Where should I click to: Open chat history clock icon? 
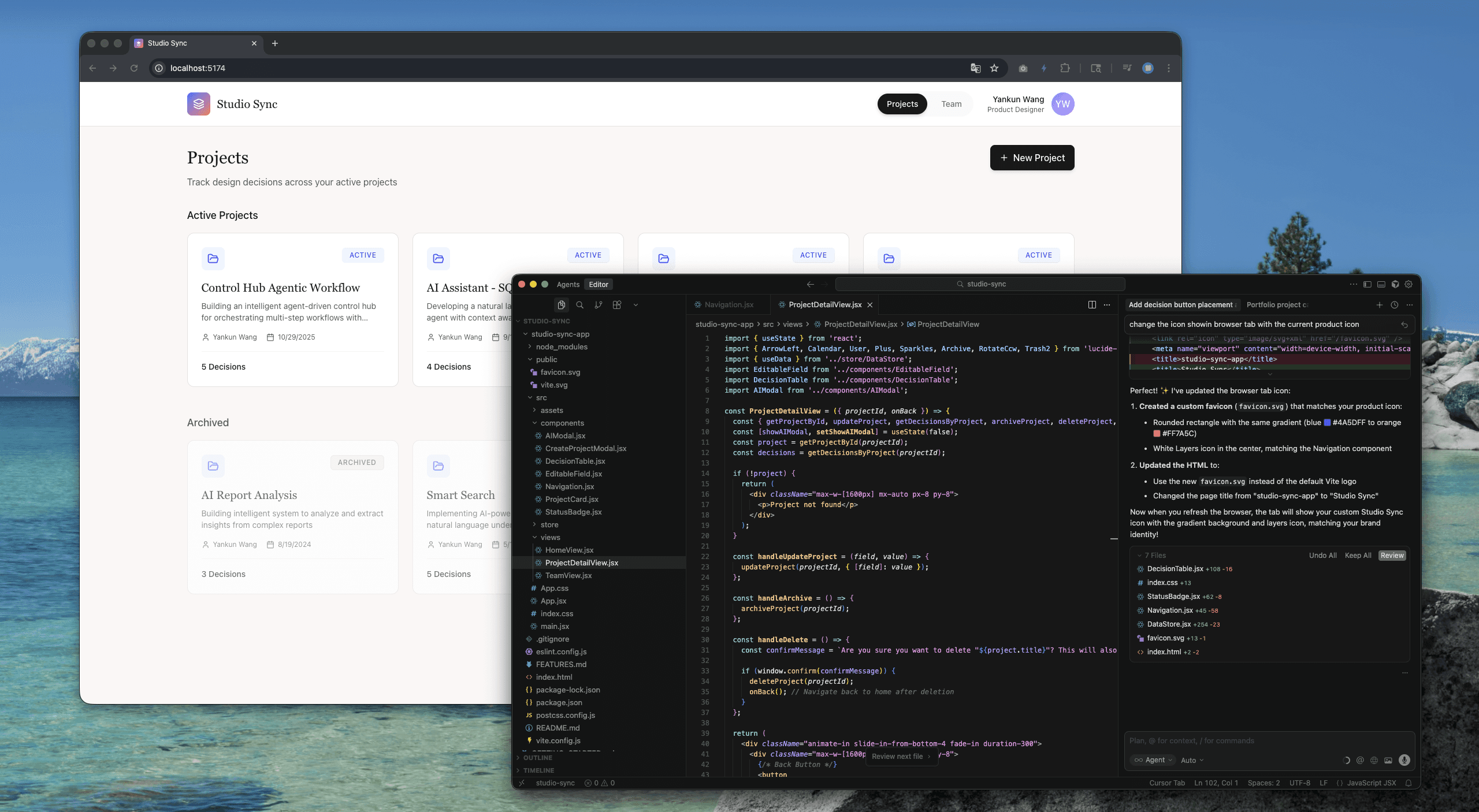coord(1394,305)
